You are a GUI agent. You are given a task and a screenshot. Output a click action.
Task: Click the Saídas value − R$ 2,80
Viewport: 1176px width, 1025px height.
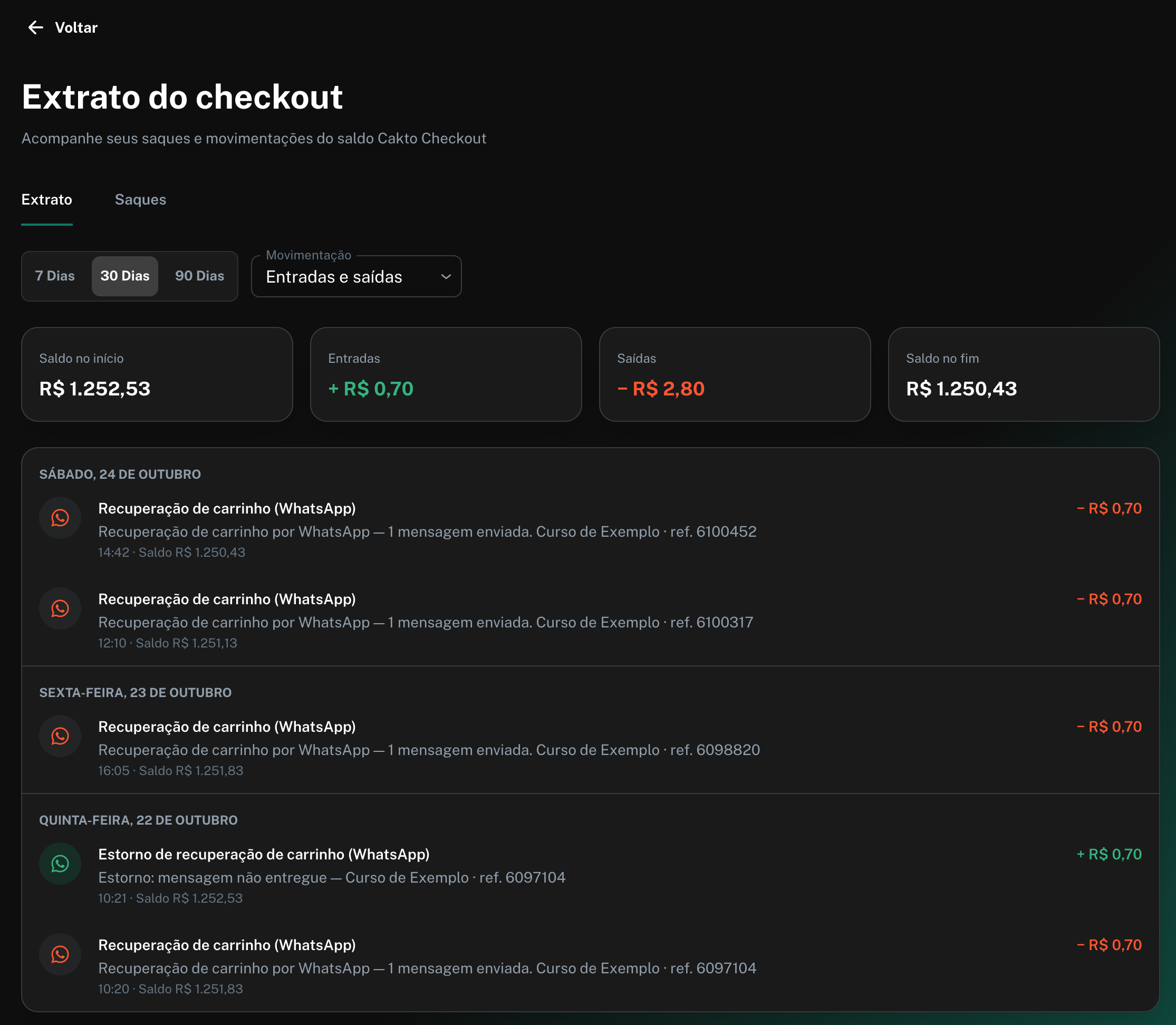pos(661,389)
